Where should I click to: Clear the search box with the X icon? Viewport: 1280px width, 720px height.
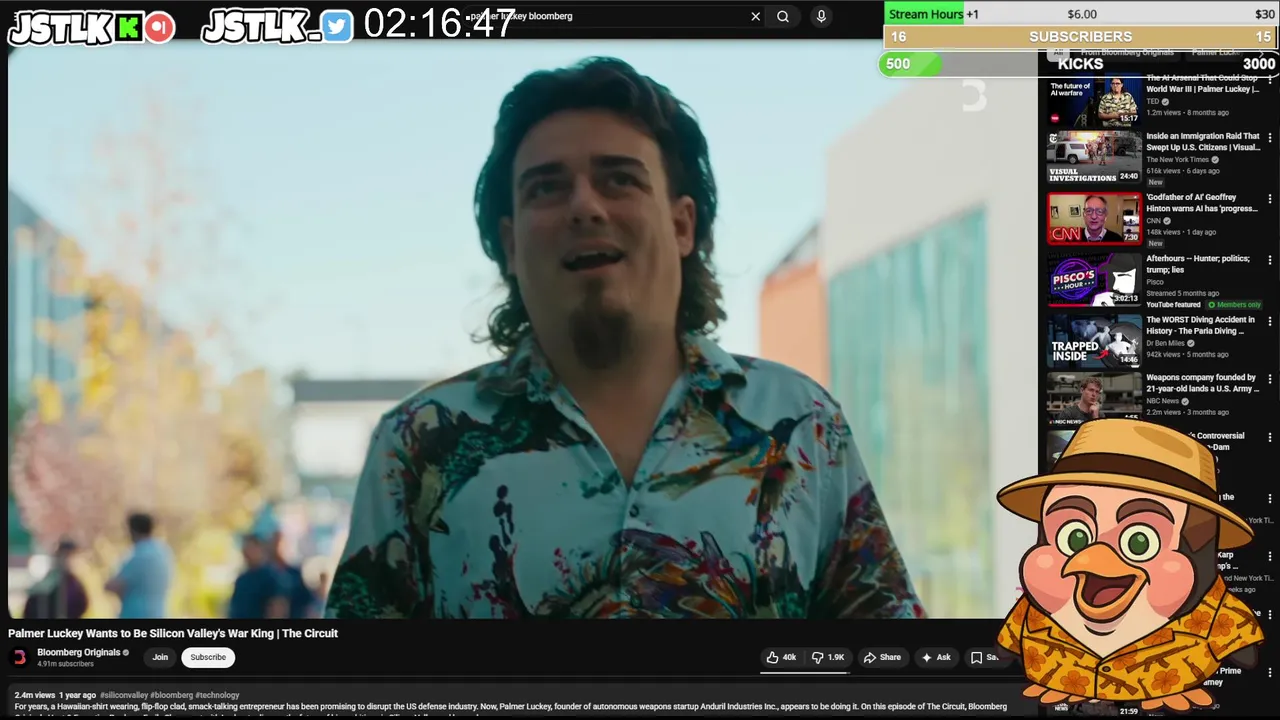point(755,16)
